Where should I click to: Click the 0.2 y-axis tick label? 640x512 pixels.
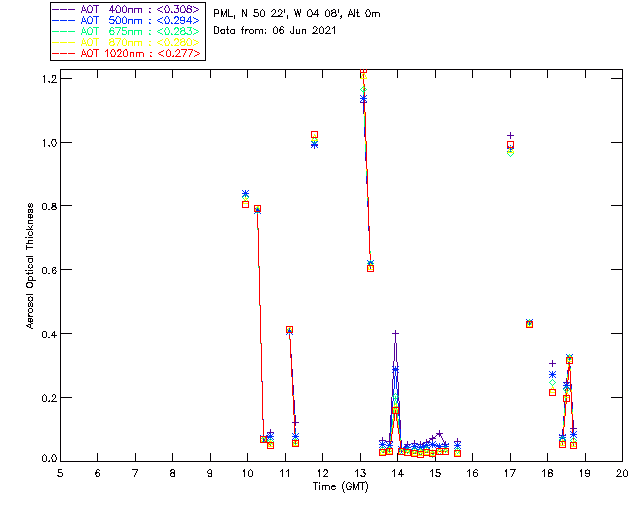[49, 398]
